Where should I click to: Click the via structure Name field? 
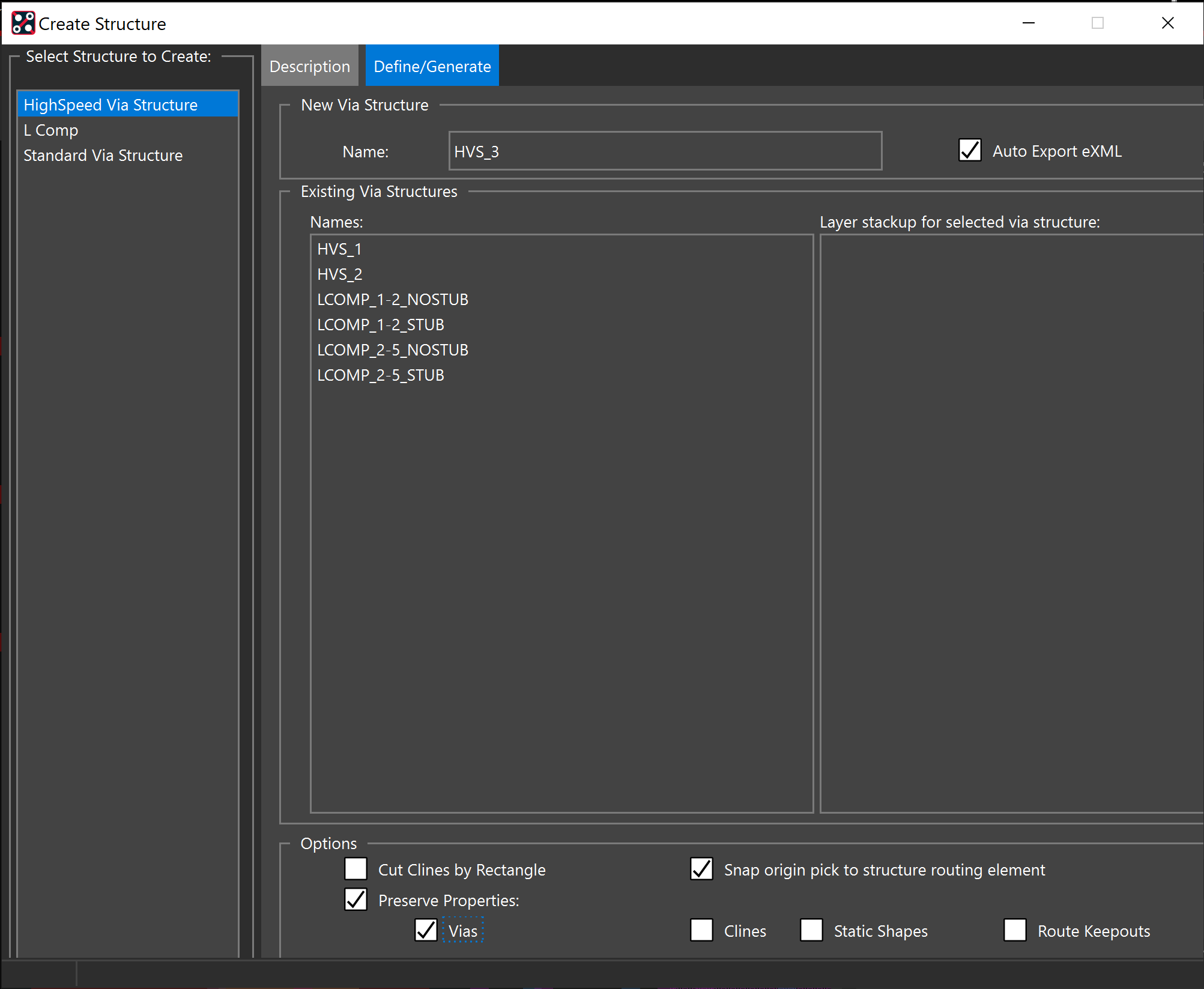(665, 151)
